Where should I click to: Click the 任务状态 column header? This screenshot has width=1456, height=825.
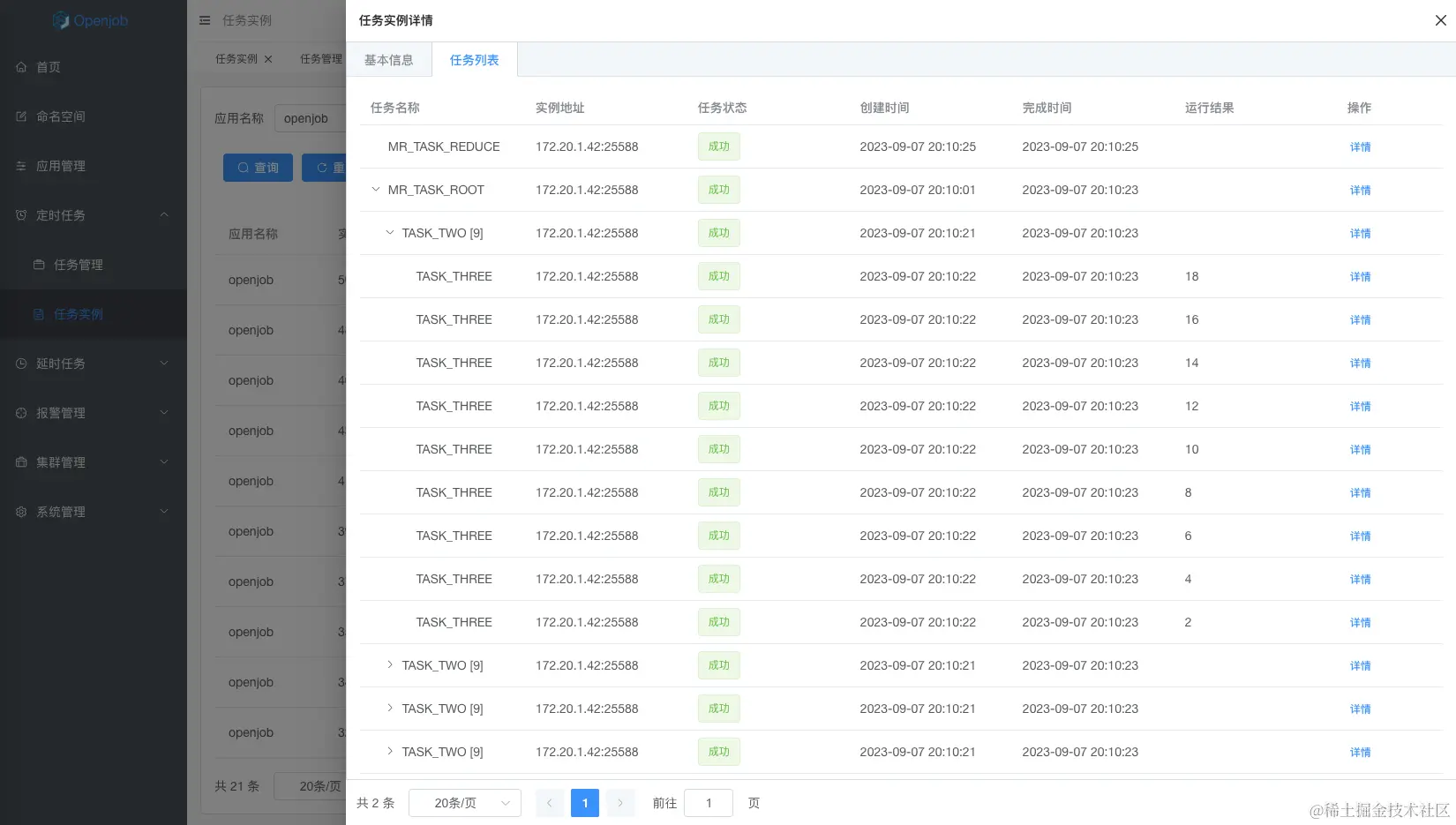coord(723,108)
